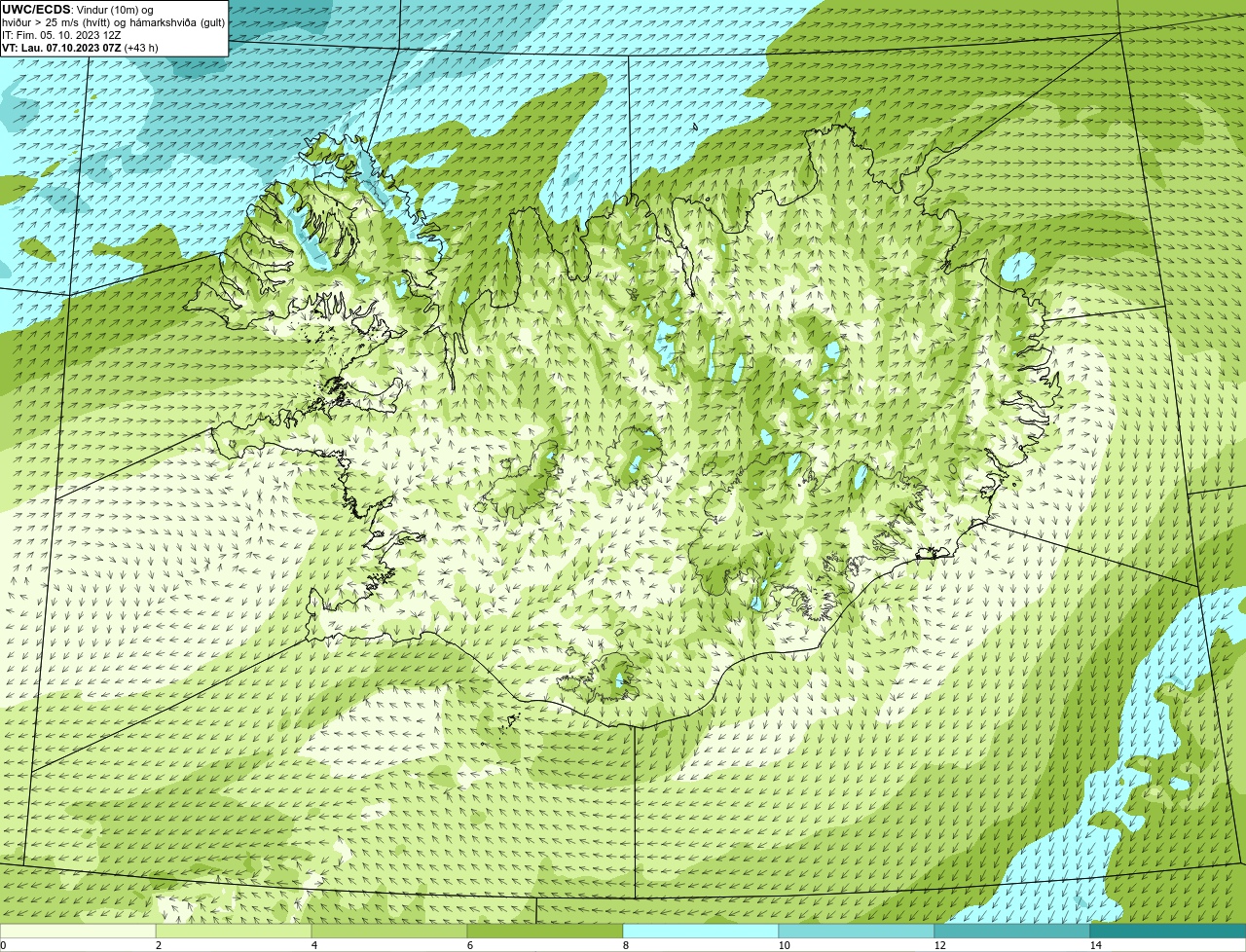Image resolution: width=1246 pixels, height=952 pixels.
Task: Click the 0–2 m/s palest legend swatch
Action: tap(78, 931)
